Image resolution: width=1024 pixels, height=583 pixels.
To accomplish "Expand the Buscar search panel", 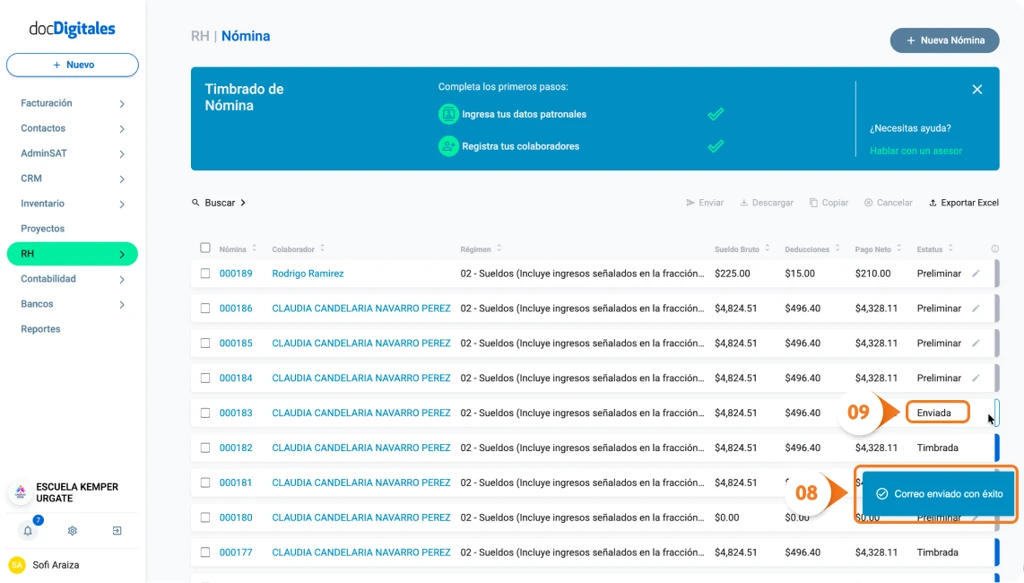I will tap(219, 203).
